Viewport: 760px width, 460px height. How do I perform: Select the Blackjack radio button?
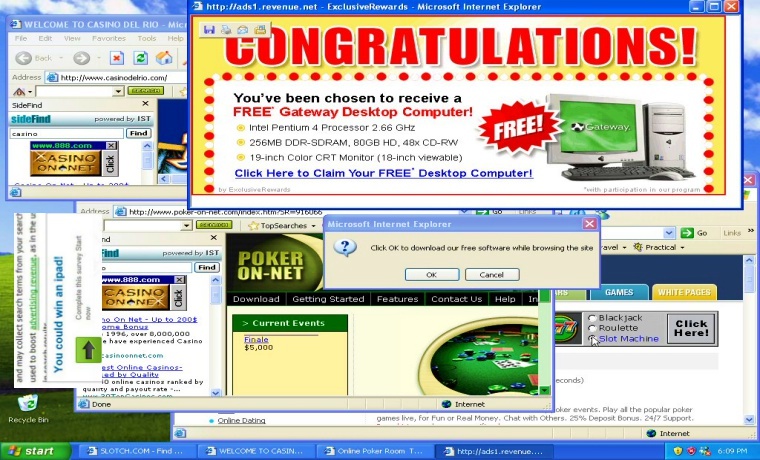click(x=592, y=318)
